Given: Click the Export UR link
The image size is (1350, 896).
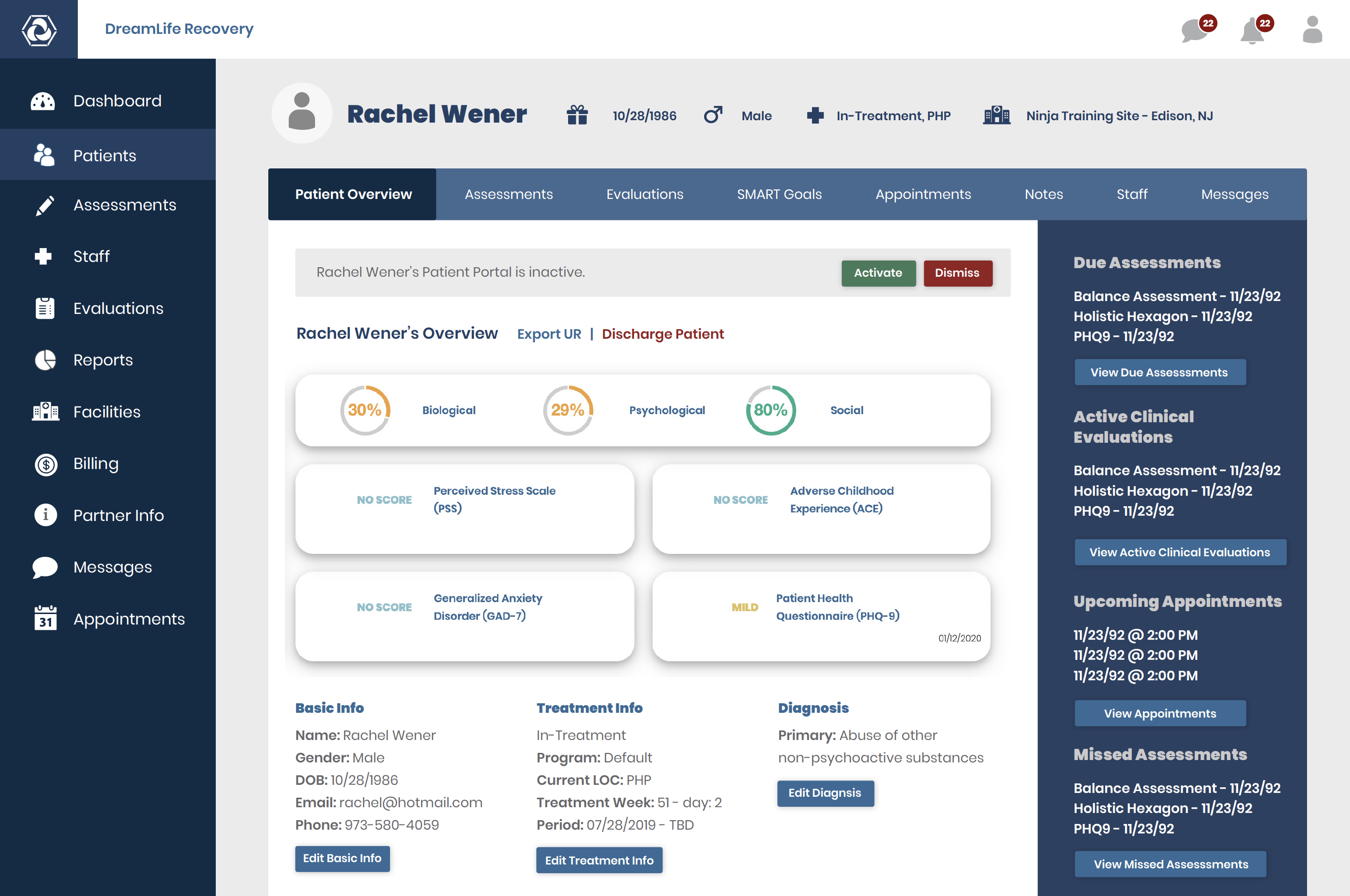Looking at the screenshot, I should click(548, 334).
